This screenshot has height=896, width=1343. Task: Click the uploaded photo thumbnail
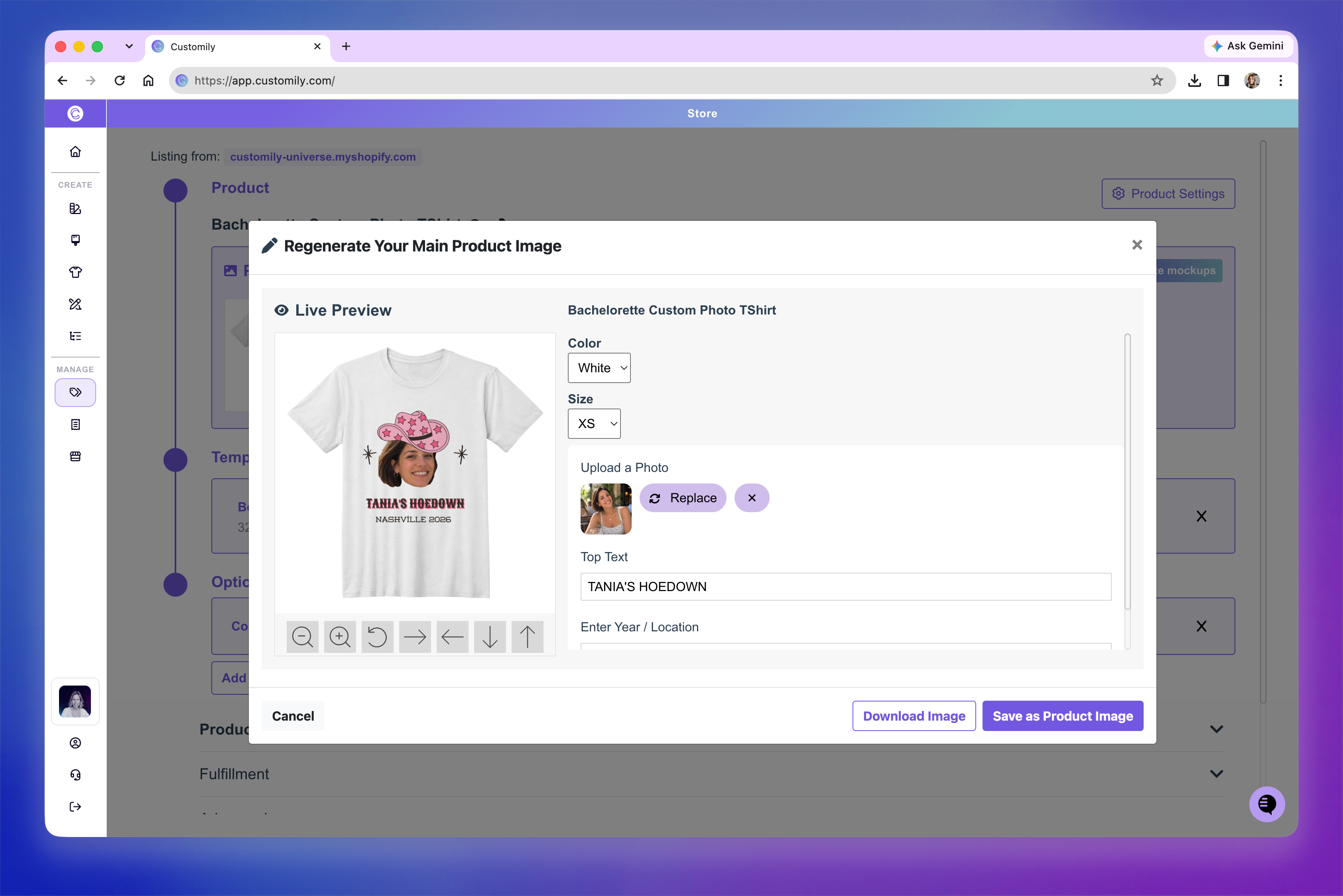pos(605,509)
